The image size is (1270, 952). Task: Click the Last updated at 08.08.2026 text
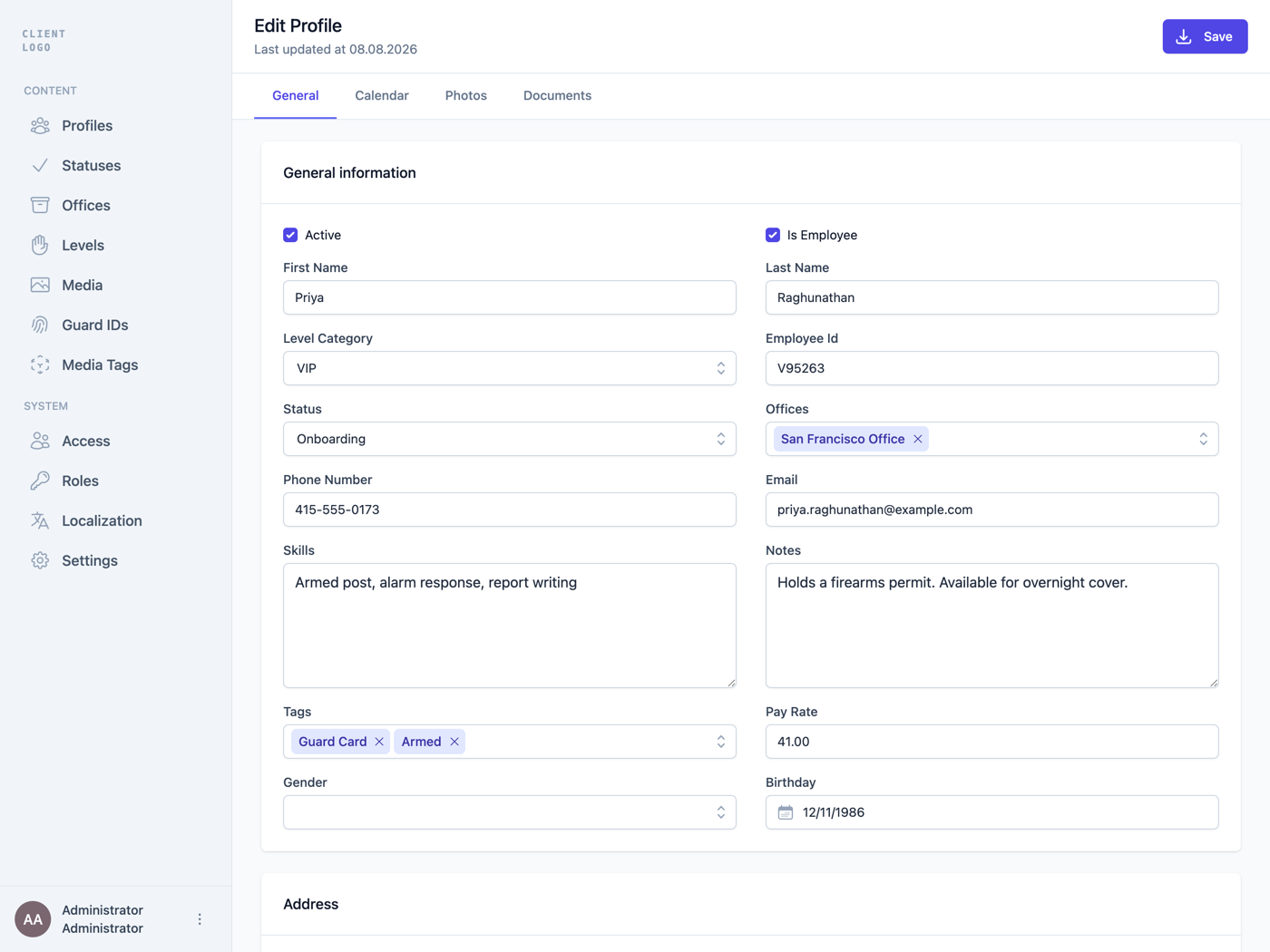[x=336, y=49]
